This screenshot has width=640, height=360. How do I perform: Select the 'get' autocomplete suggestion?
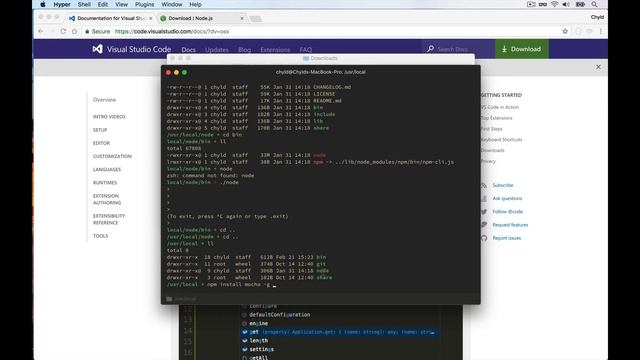tap(339, 332)
